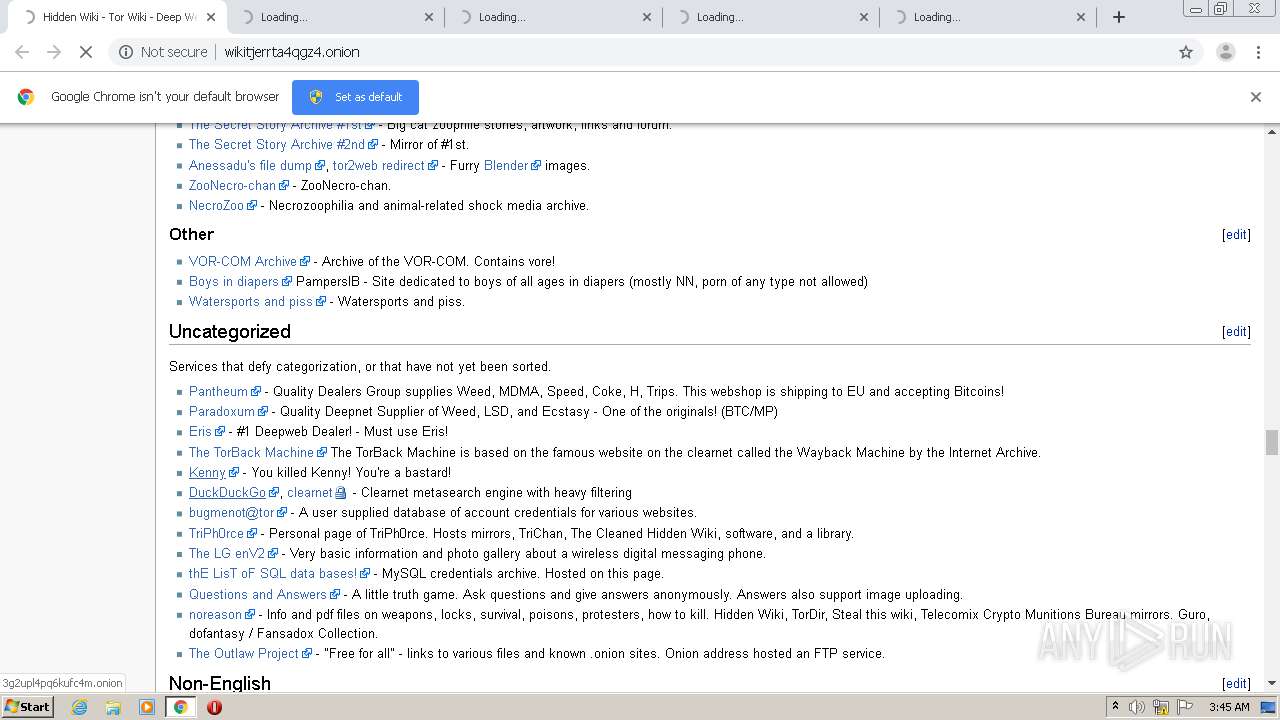1280x720 pixels.
Task: Go back to the previous page
Action: tap(22, 52)
